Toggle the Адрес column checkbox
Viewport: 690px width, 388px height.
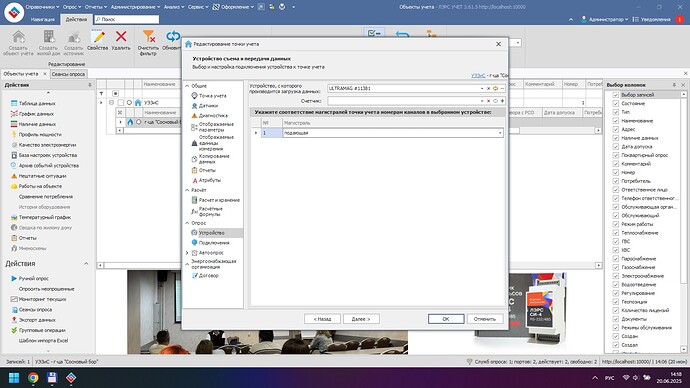click(616, 129)
